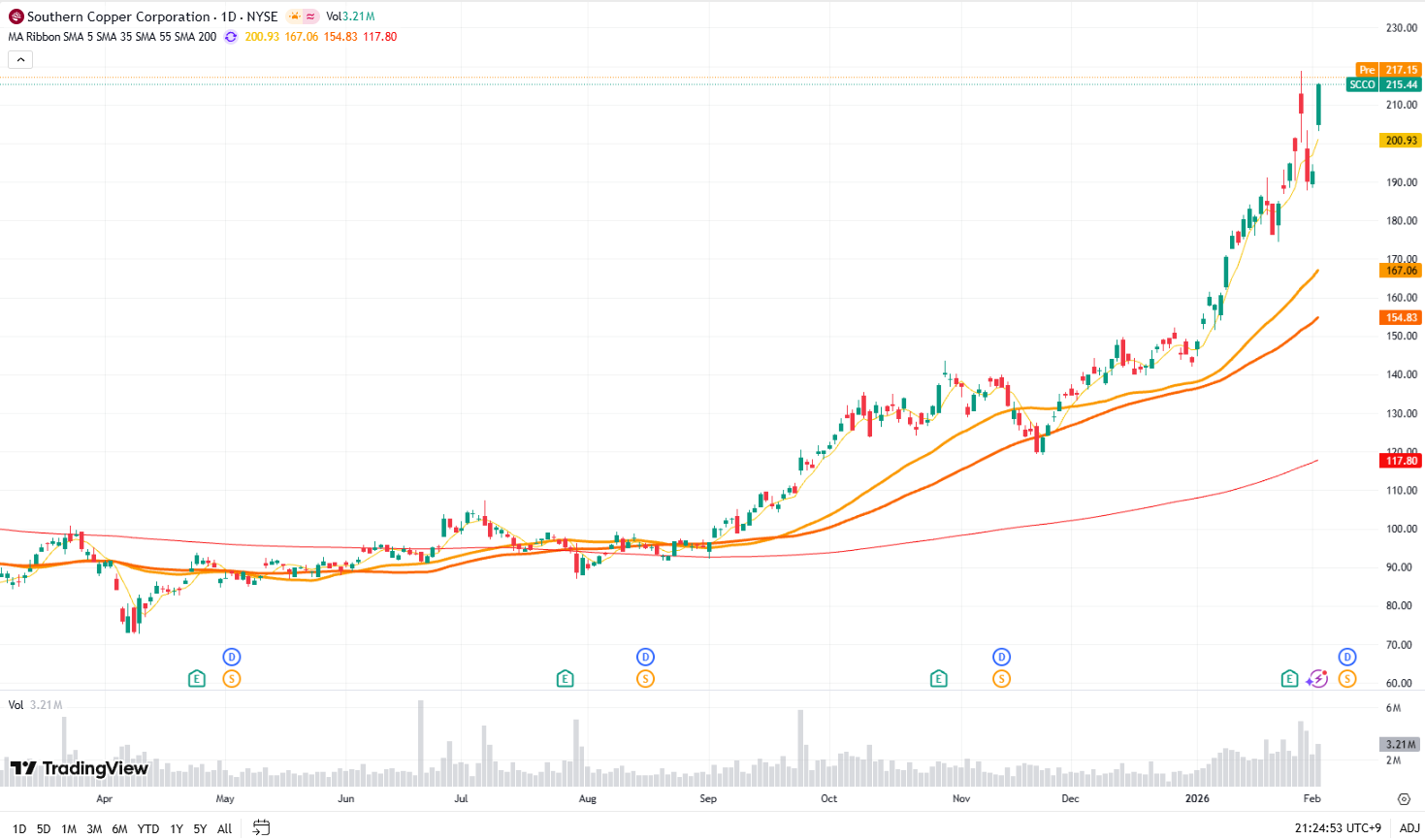Select the 1Y time range
1425x840 pixels.
point(177,828)
